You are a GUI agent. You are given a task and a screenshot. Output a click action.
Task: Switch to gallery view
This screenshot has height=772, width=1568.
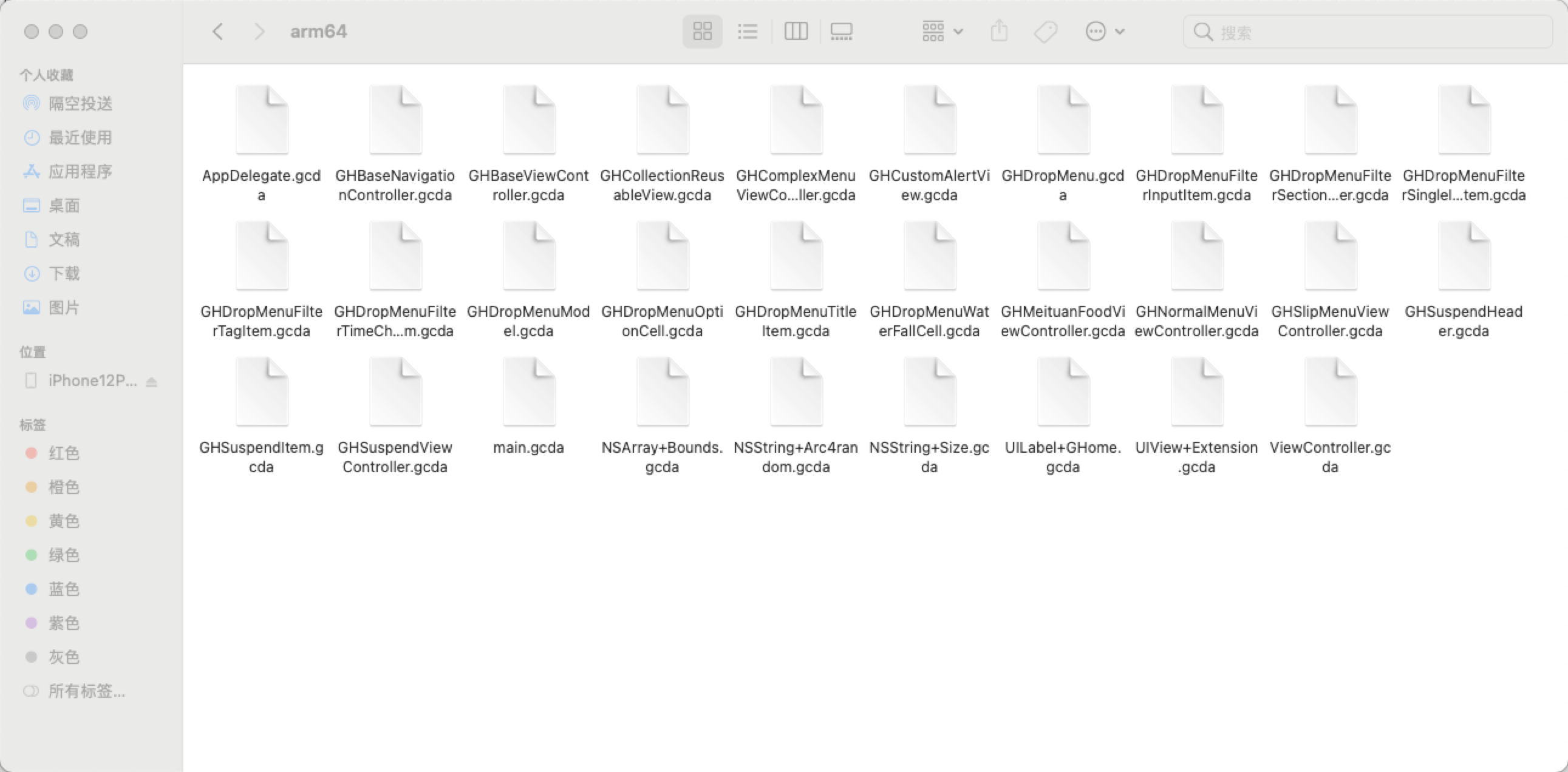[x=841, y=32]
